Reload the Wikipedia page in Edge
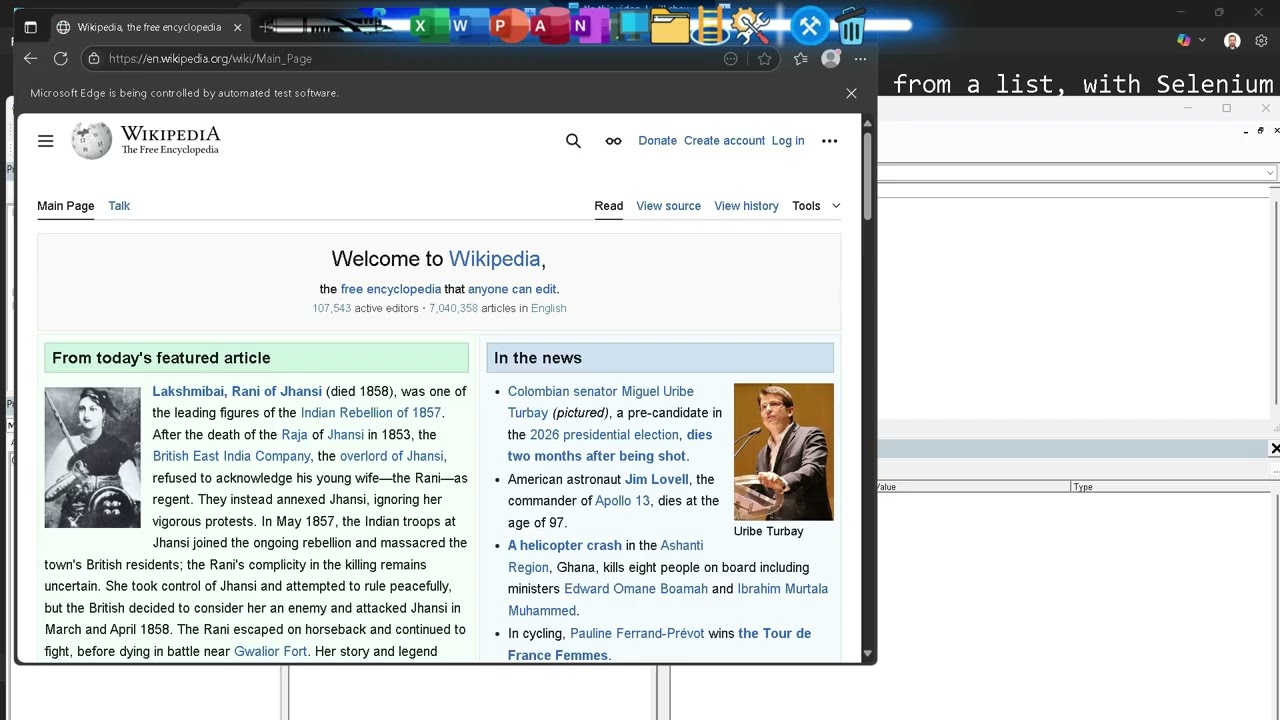Image resolution: width=1280 pixels, height=720 pixels. (x=61, y=59)
